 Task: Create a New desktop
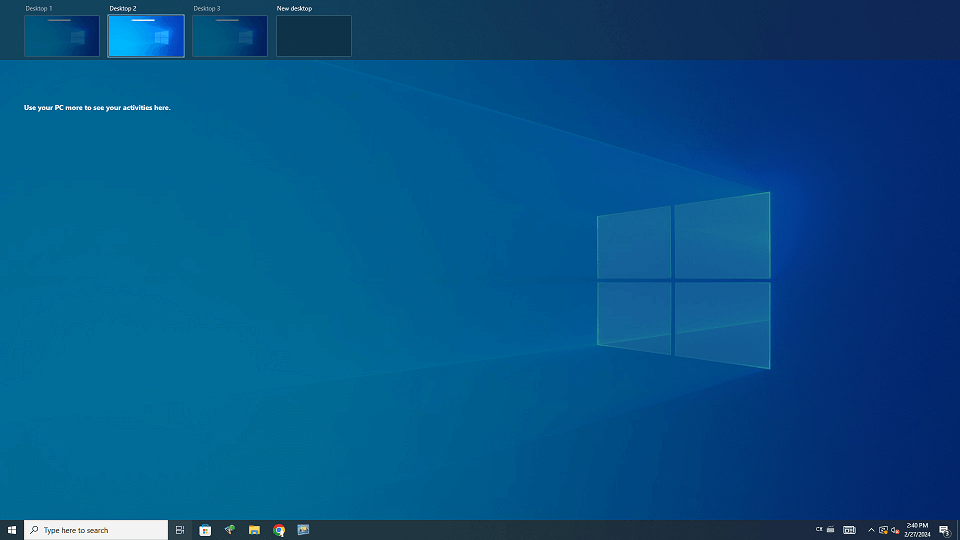314,36
